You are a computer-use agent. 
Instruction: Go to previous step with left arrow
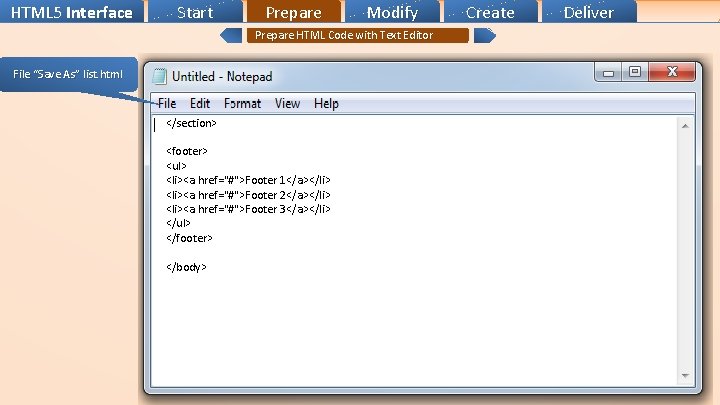(231, 35)
